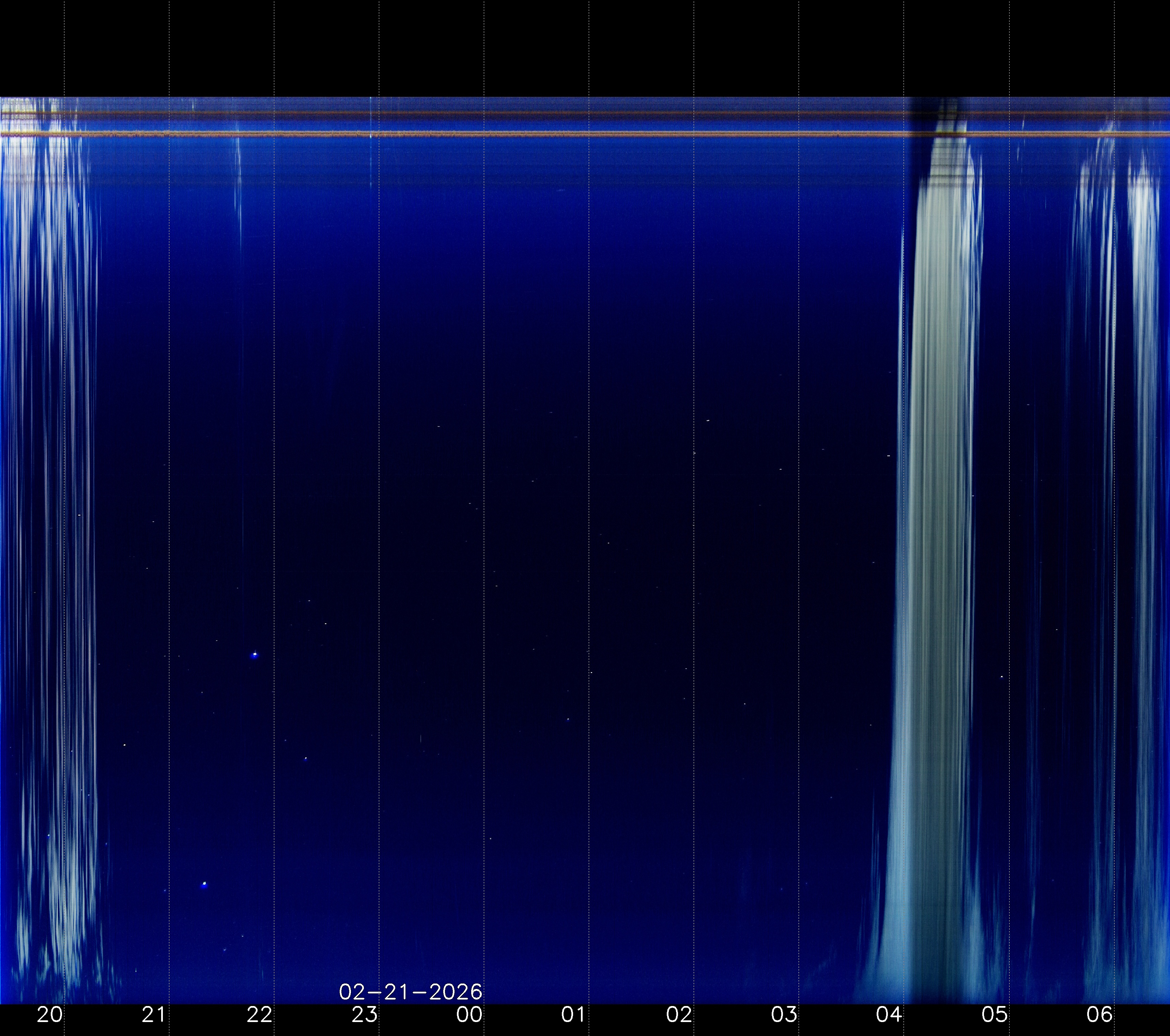Image resolution: width=1170 pixels, height=1036 pixels.
Task: Click the 02-21-2026 date text
Action: [x=411, y=992]
